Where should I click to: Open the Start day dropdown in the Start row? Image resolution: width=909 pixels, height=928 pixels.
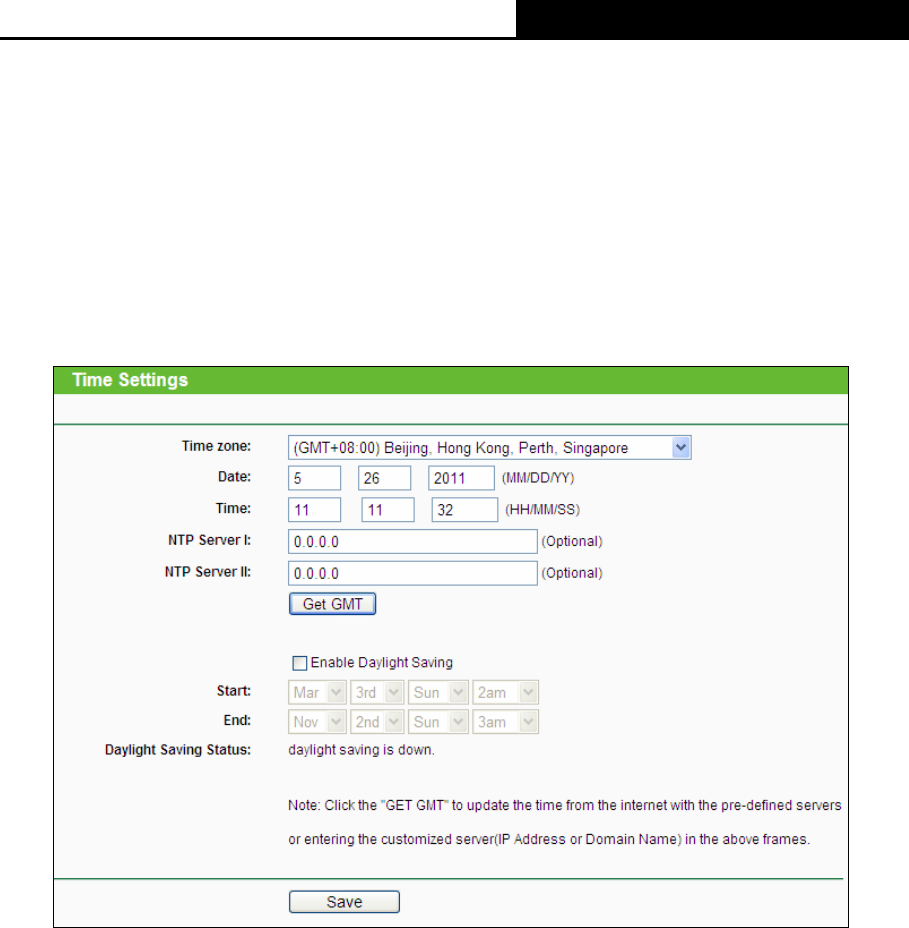tap(439, 692)
